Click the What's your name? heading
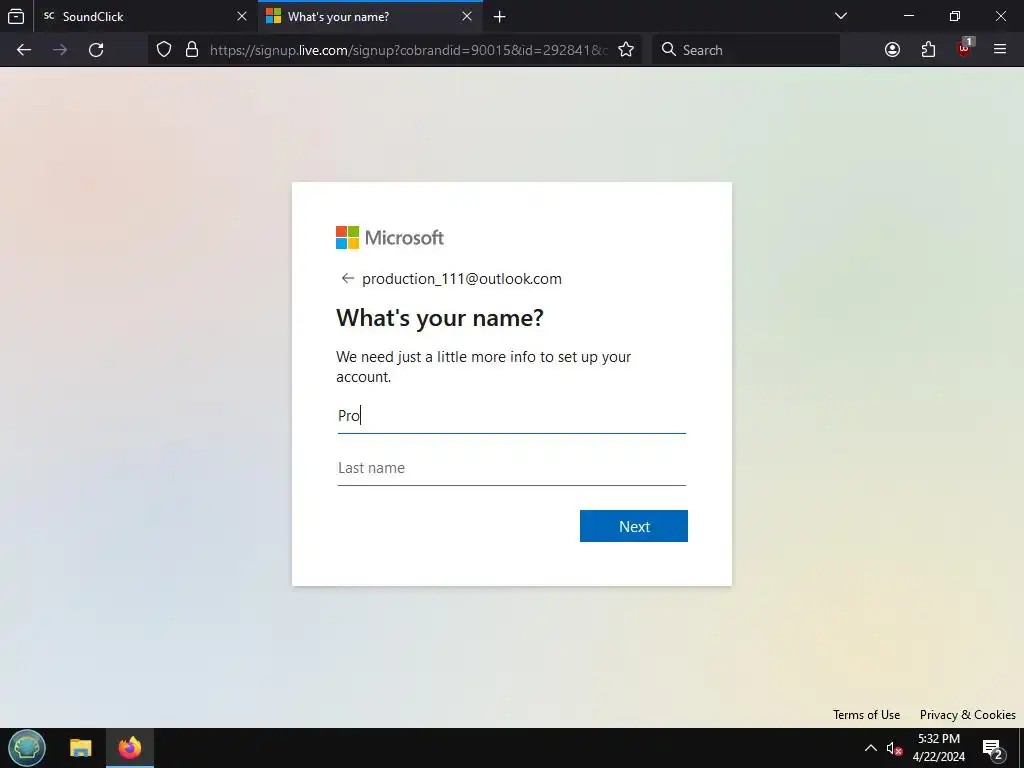1024x768 pixels. [x=440, y=318]
